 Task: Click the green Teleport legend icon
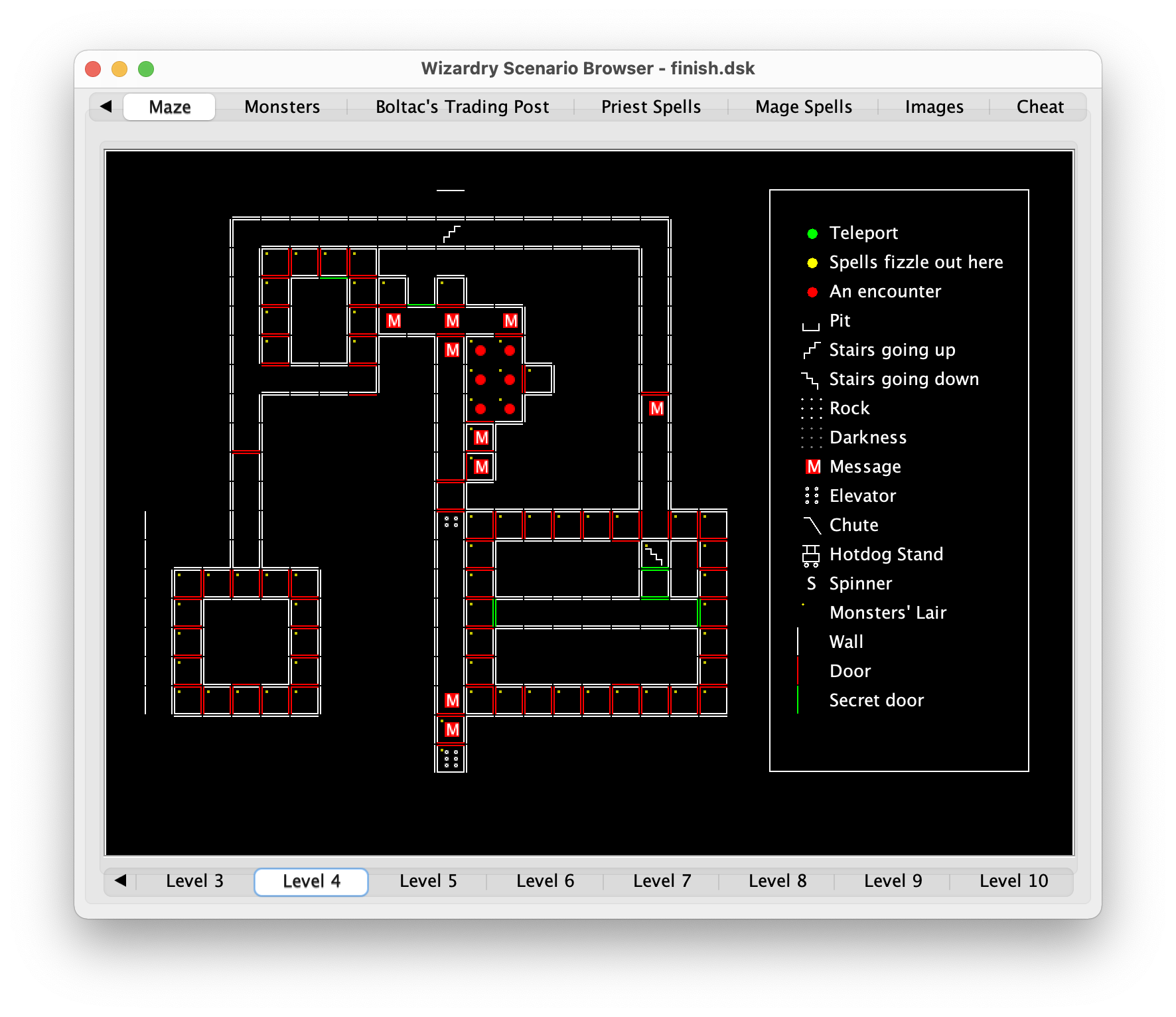tap(812, 234)
